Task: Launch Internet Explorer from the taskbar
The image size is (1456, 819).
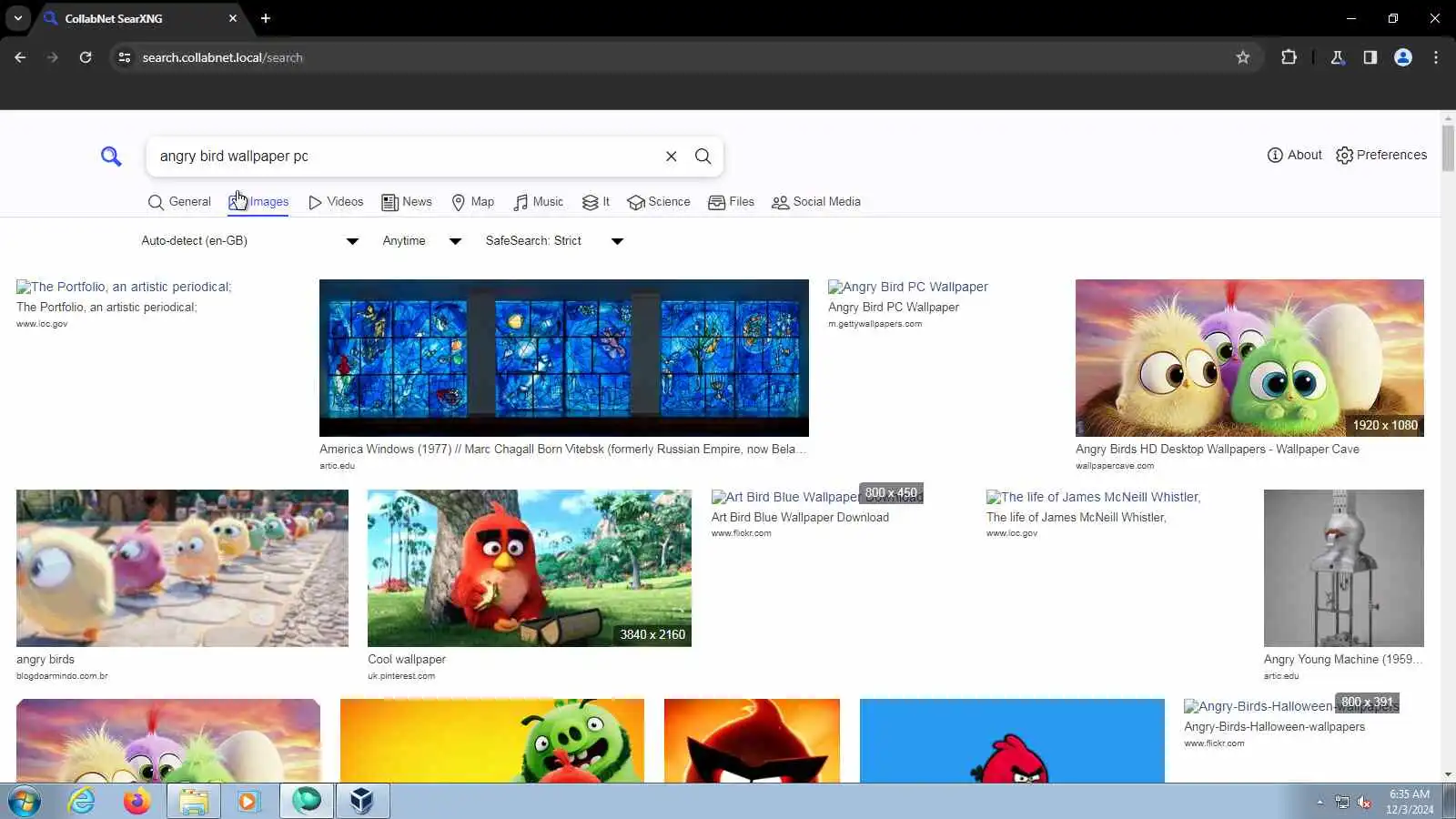Action: pyautogui.click(x=82, y=802)
